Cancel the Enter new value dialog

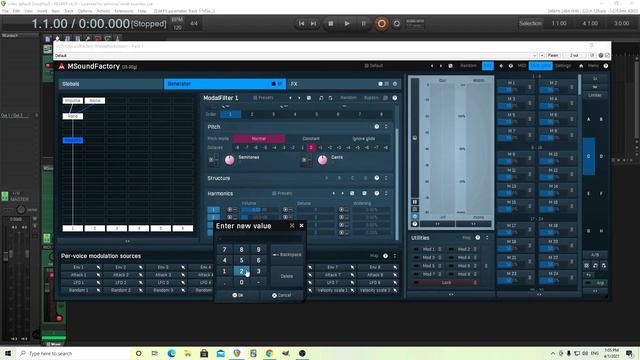coord(282,295)
